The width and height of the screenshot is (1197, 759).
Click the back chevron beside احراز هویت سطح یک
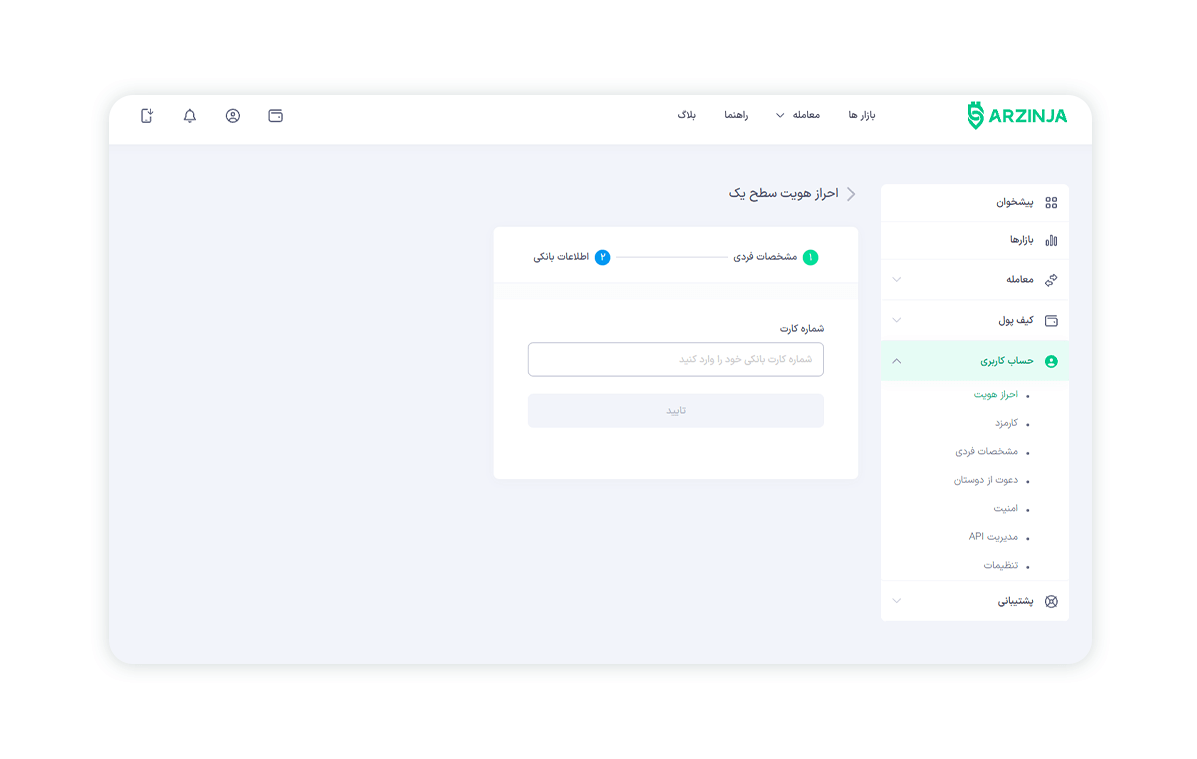pyautogui.click(x=851, y=194)
